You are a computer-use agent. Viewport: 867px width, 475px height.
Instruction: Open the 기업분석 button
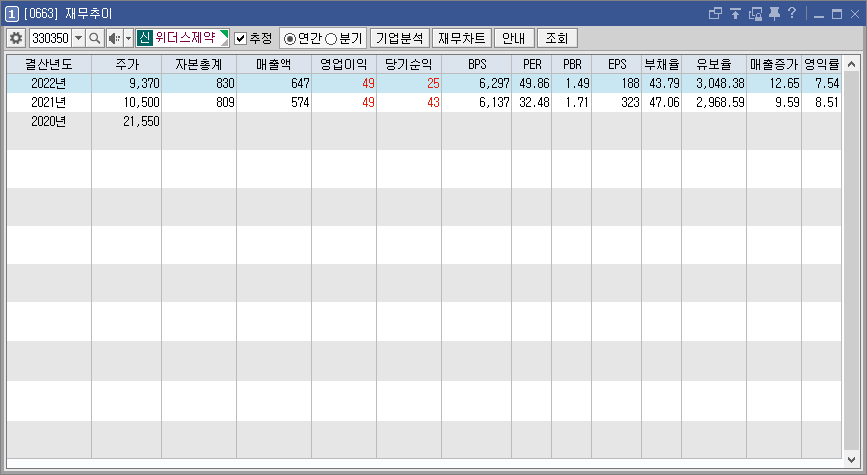tap(399, 38)
